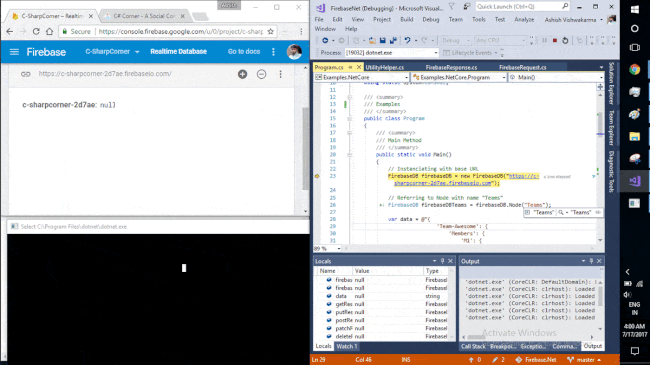Open File Explorer from the taskbar
This screenshot has width=650, height=365.
(x=634, y=136)
